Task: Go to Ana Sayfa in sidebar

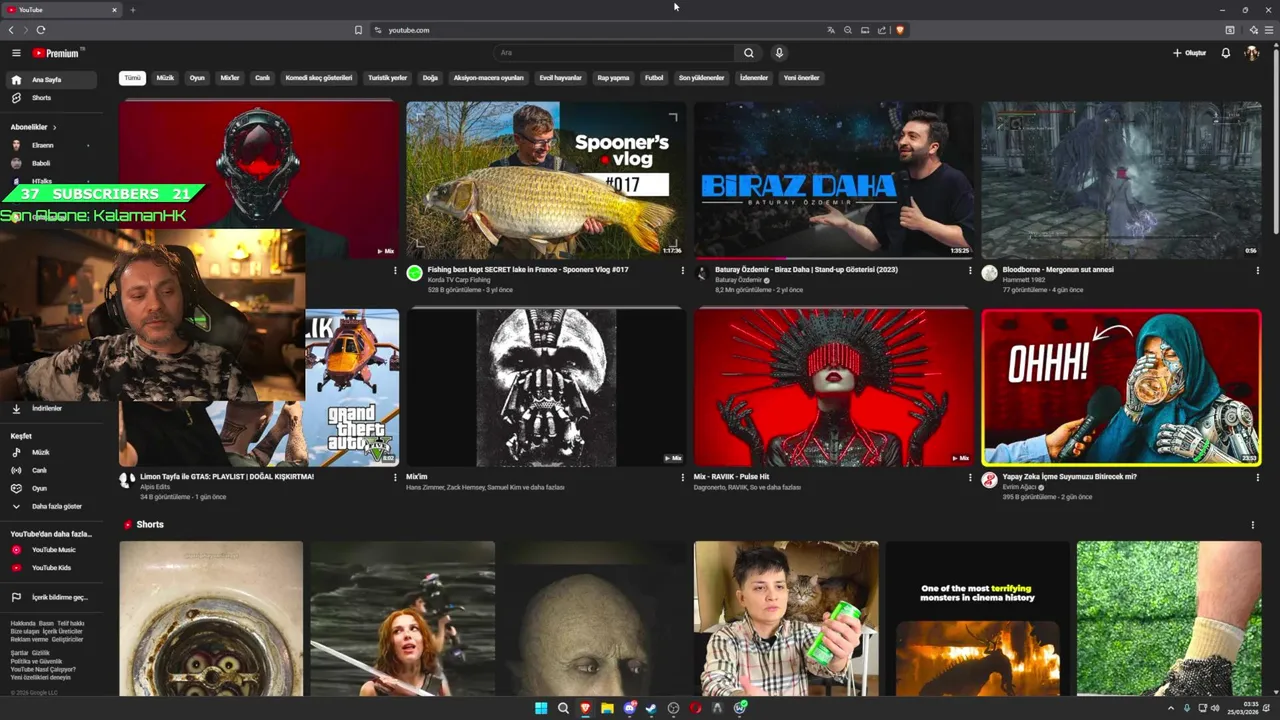Action: (52, 80)
